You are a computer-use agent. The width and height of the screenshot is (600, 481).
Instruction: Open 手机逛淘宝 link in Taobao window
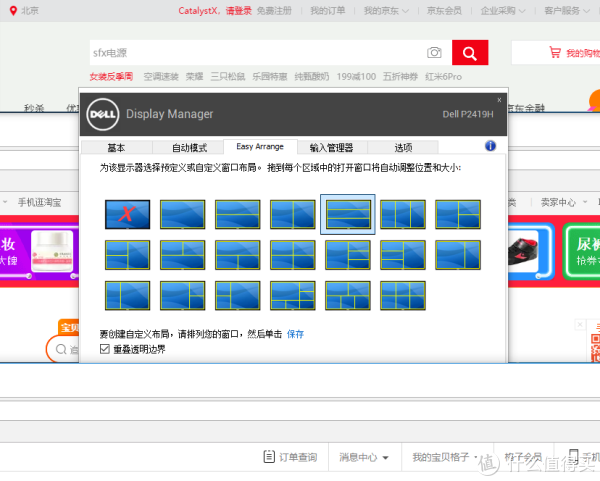[x=39, y=202]
